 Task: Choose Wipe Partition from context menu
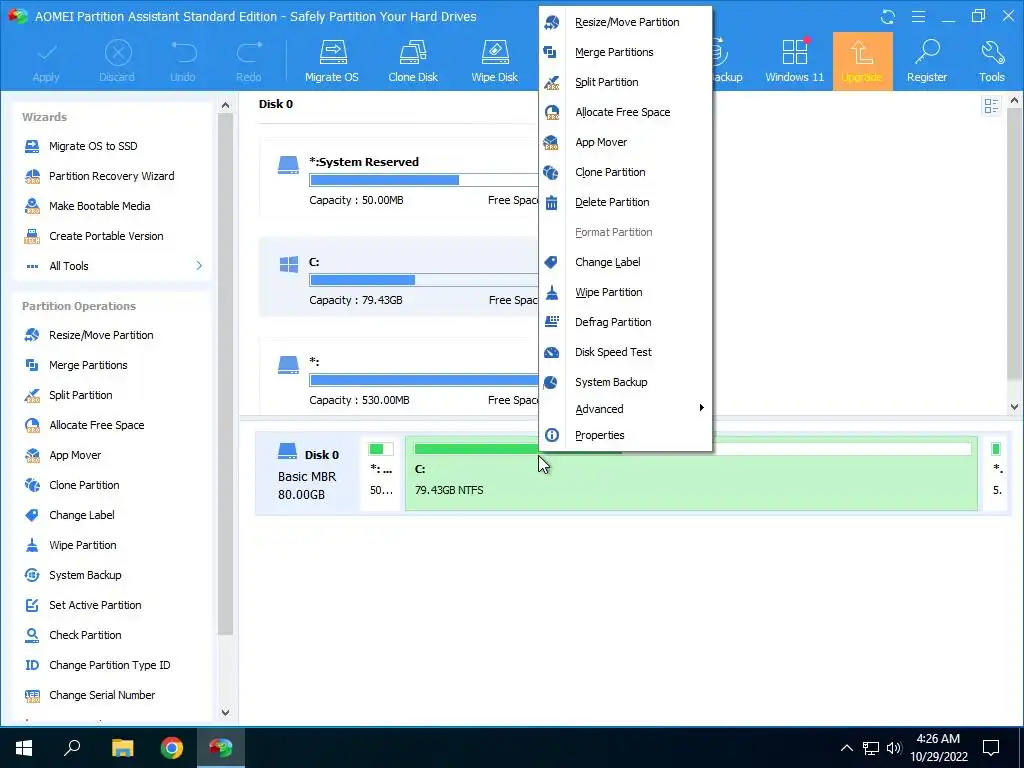point(625,293)
